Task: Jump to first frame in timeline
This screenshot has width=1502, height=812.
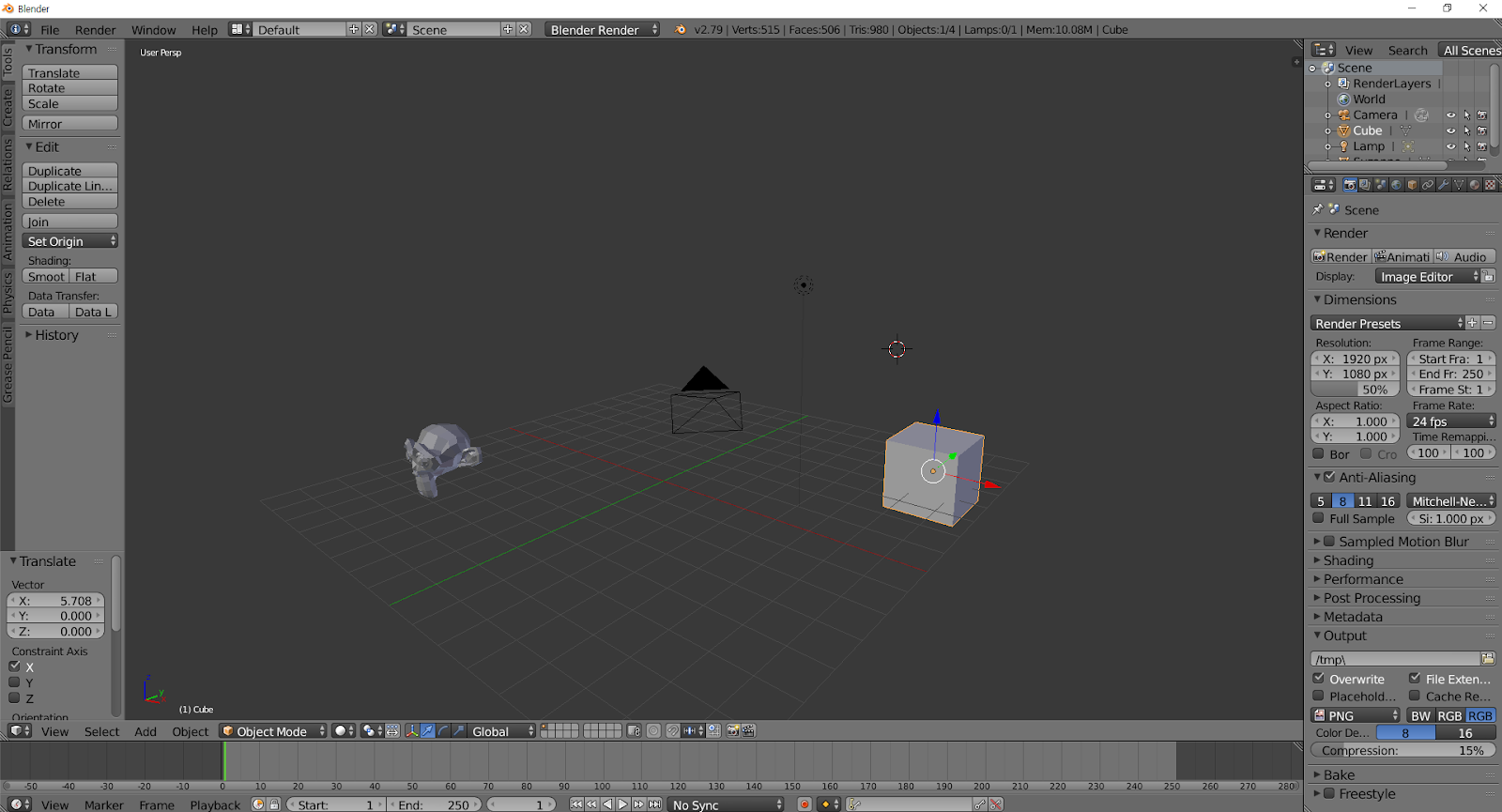Action: (x=576, y=804)
